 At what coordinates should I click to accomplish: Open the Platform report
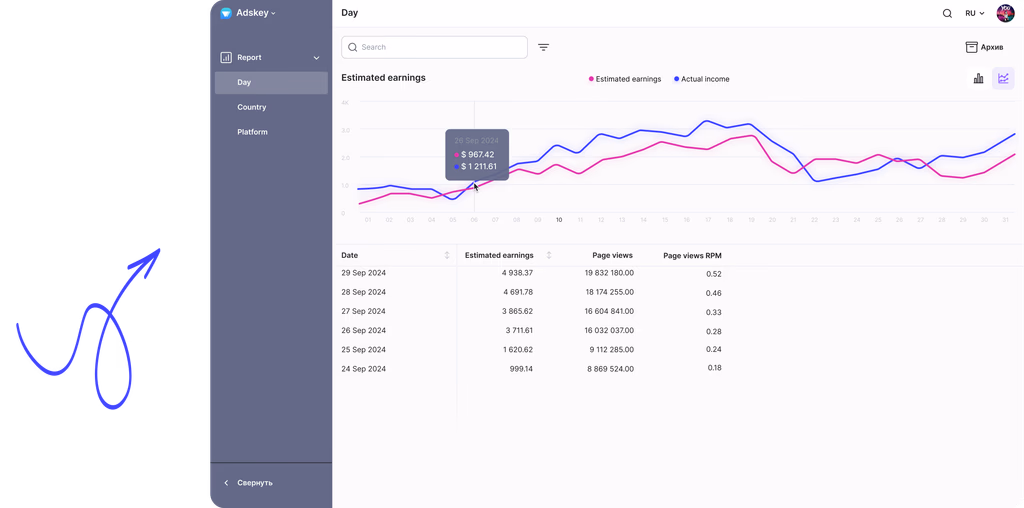click(252, 132)
